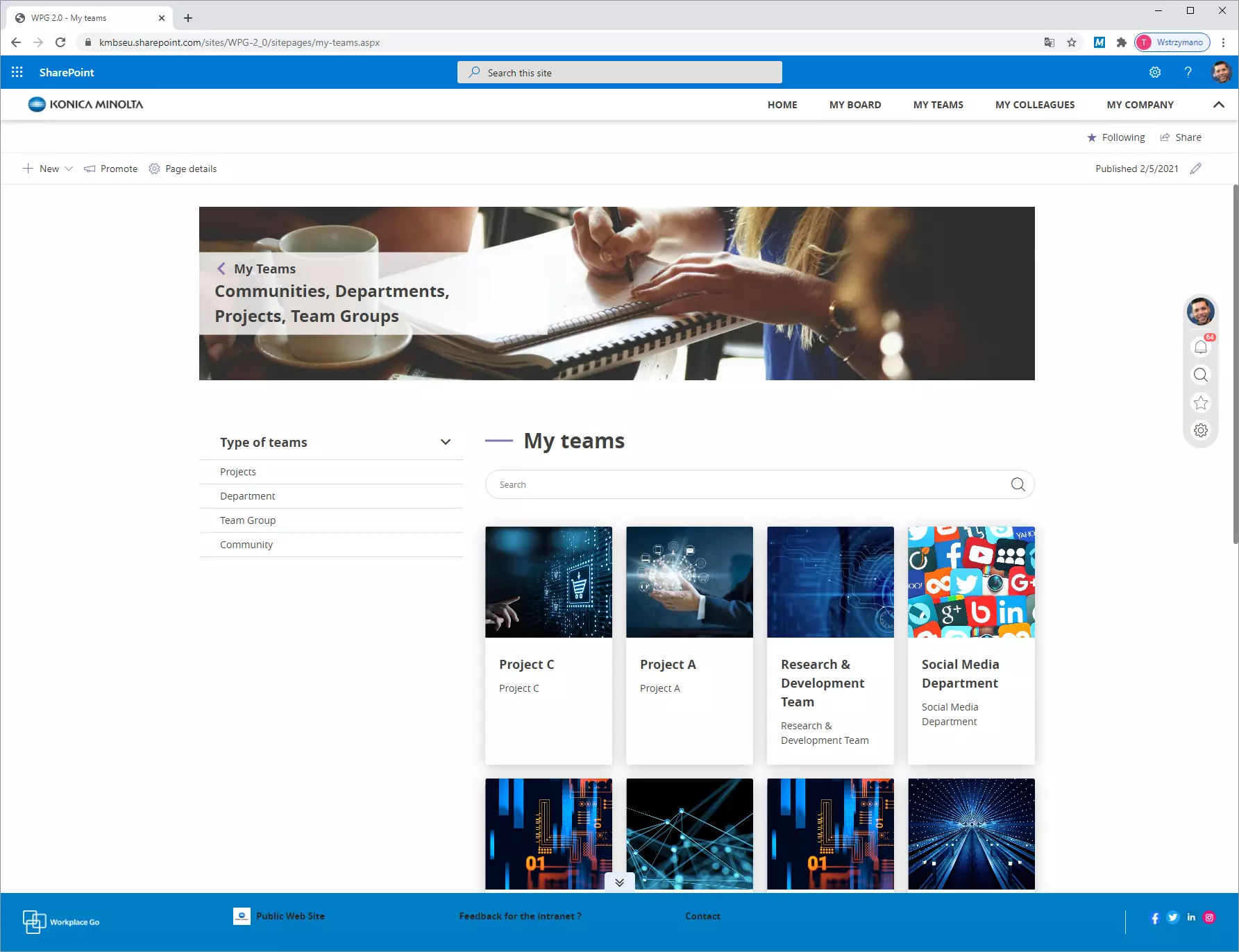The width and height of the screenshot is (1239, 952).
Task: Filter teams by Projects
Action: pos(331,472)
